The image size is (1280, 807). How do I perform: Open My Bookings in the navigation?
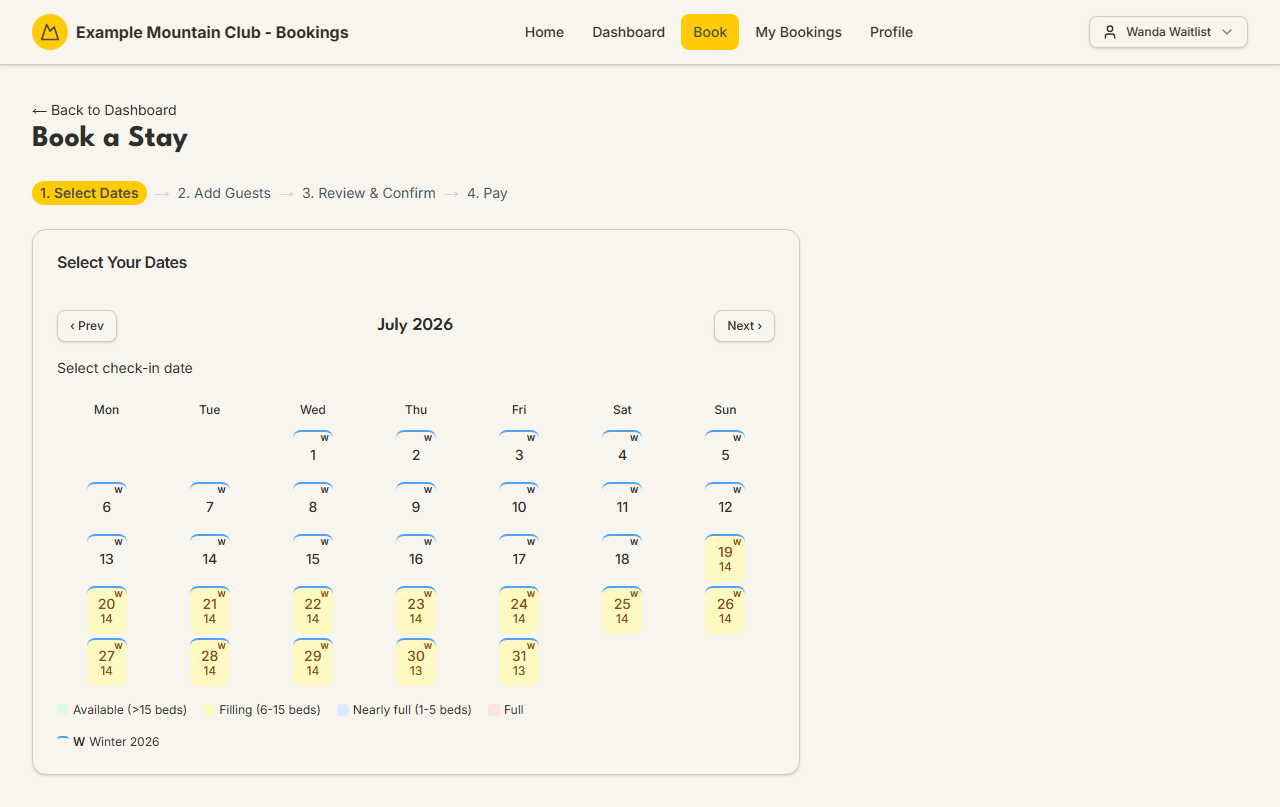pos(798,32)
